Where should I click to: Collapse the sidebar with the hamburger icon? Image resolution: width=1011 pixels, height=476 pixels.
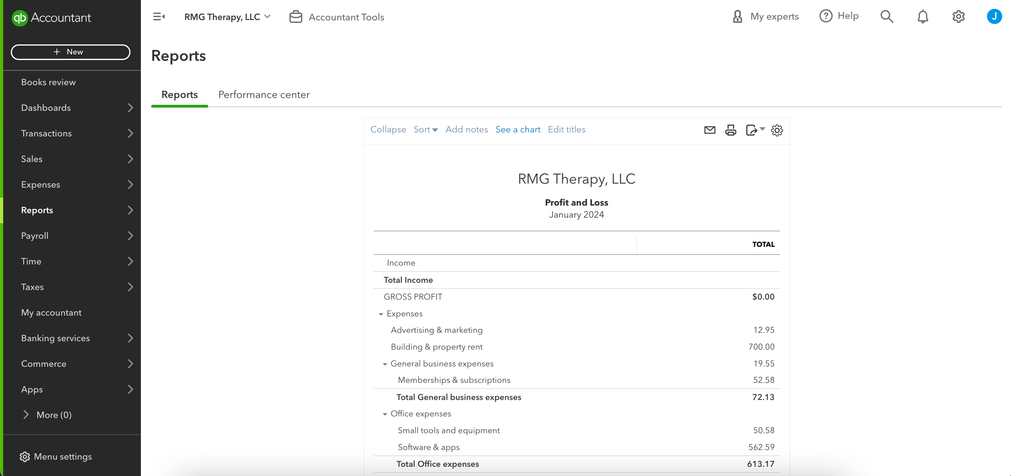coord(159,17)
